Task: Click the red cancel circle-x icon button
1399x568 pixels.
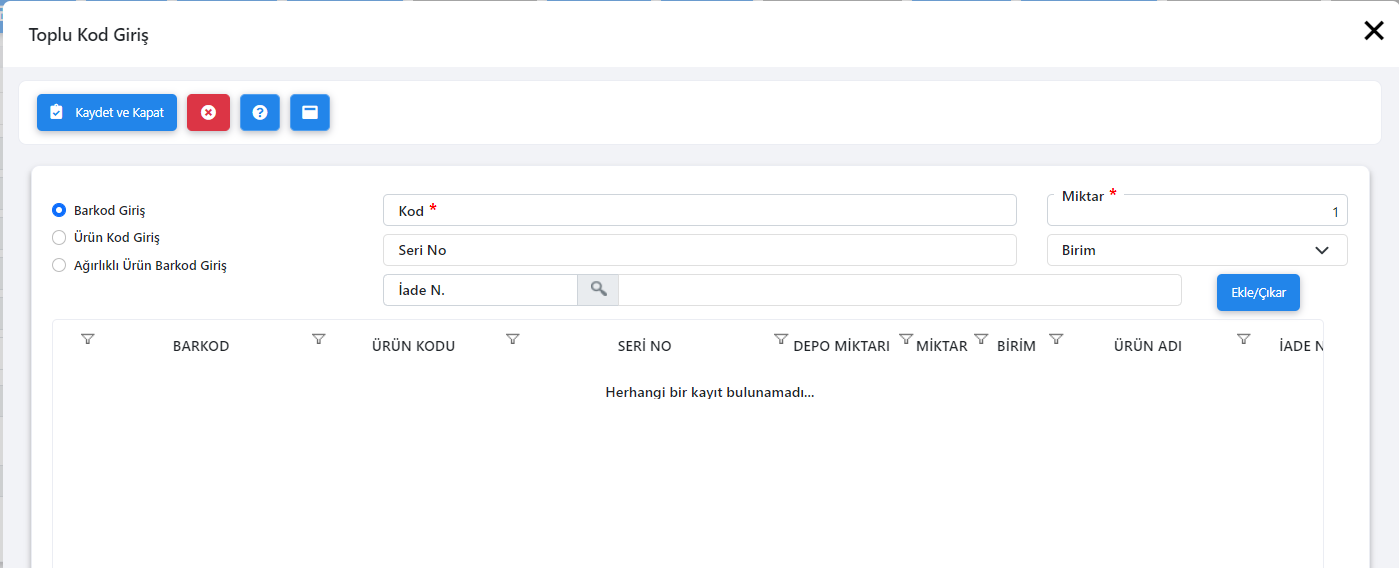Action: [208, 112]
